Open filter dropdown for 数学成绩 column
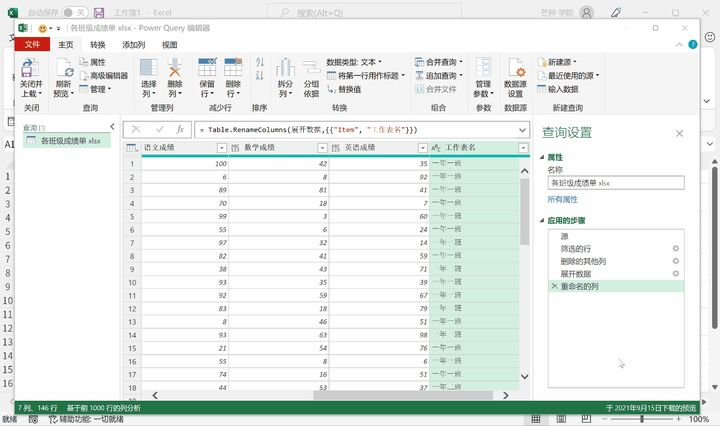The image size is (720, 426). (x=322, y=148)
